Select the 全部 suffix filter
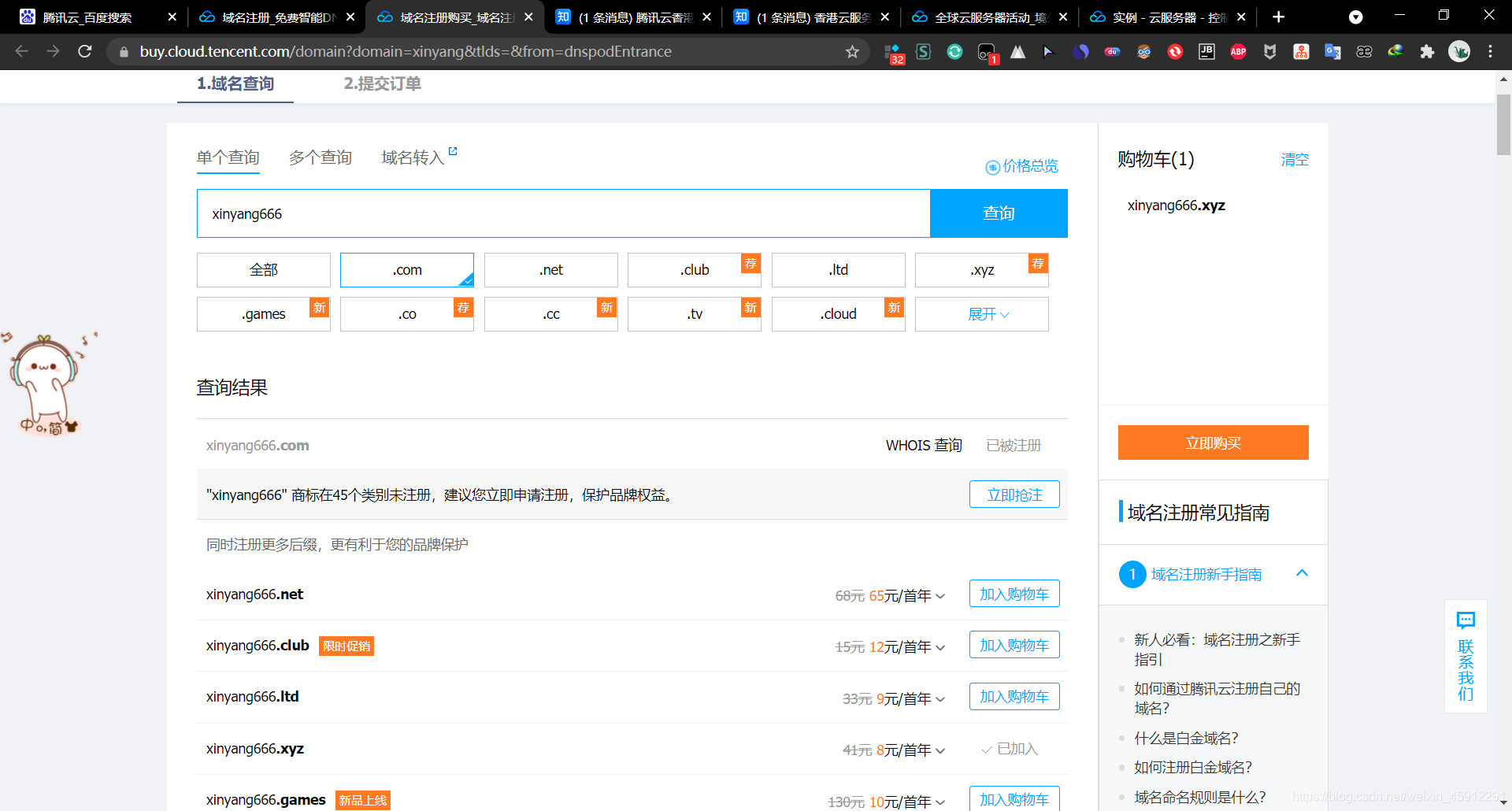This screenshot has height=811, width=1512. 264,270
